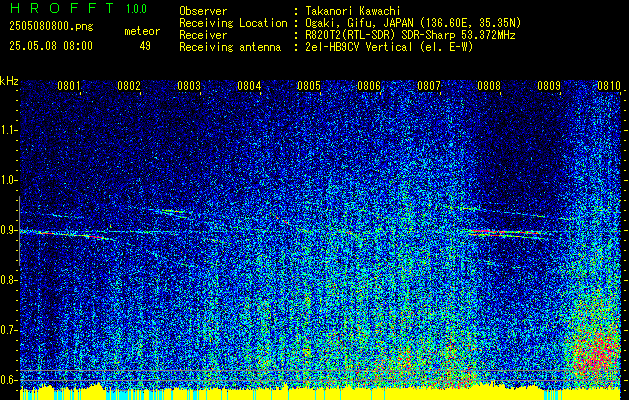This screenshot has width=629, height=400.
Task: Click the R820T2(RTL-SDR) SDR-Sharp receiver text
Action: click(410, 35)
